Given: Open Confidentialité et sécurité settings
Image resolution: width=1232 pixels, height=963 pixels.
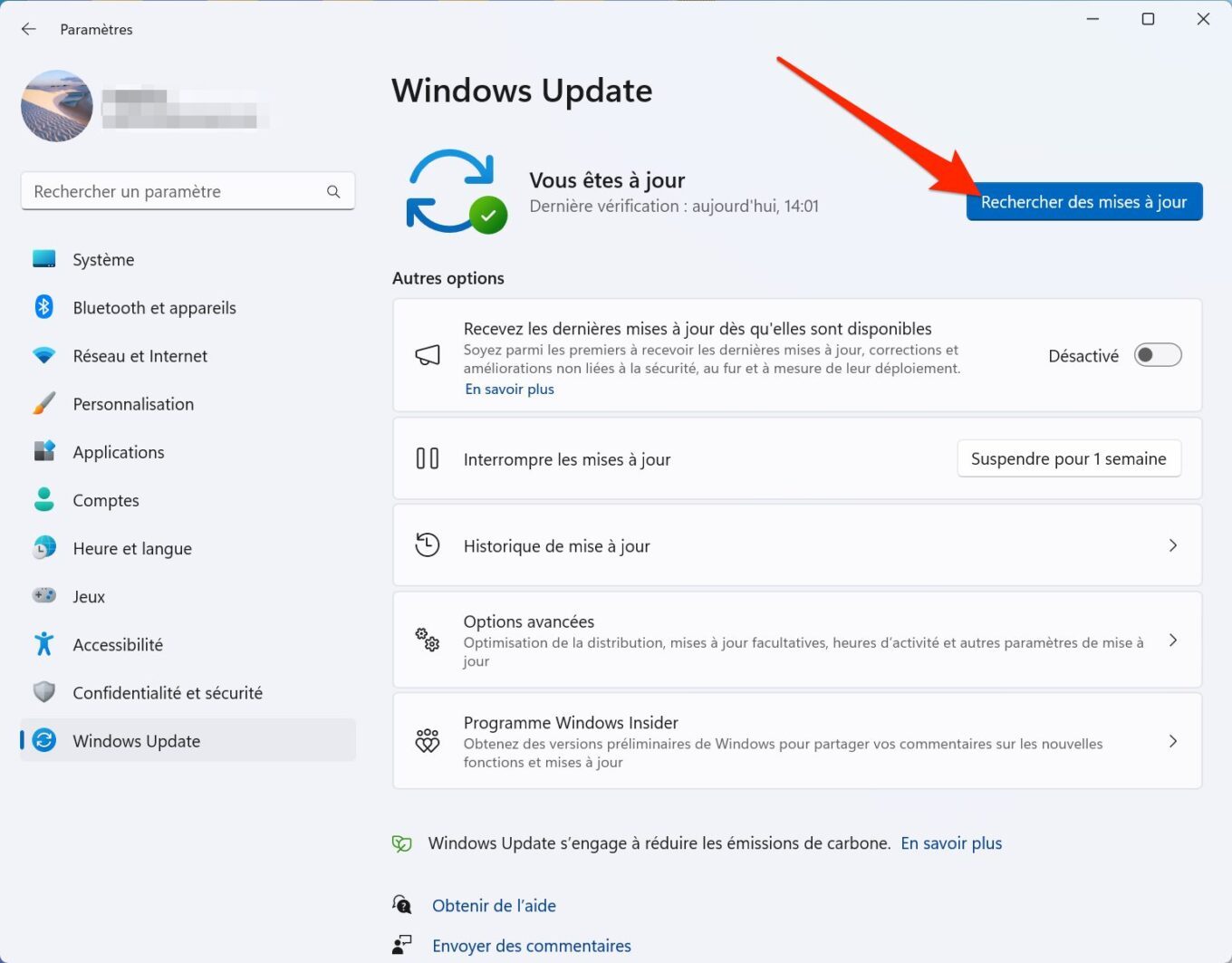Looking at the screenshot, I should point(188,692).
